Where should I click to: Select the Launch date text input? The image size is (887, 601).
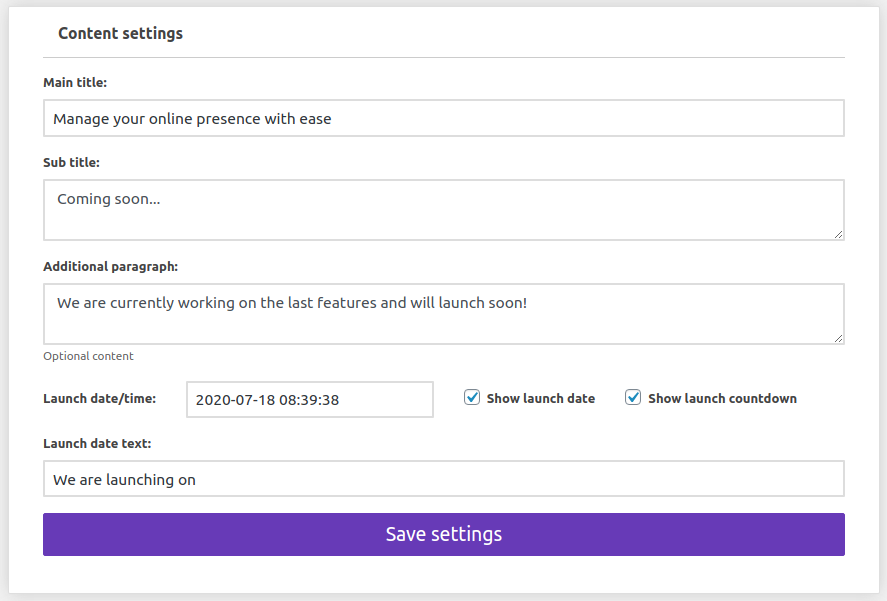pos(444,479)
